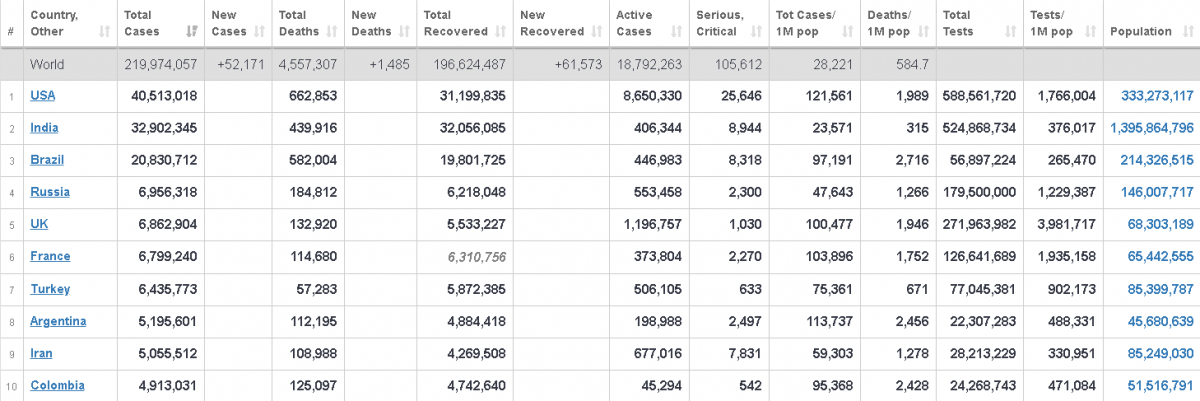This screenshot has width=1200, height=401.
Task: Click sort icon in Population column
Action: point(1185,32)
